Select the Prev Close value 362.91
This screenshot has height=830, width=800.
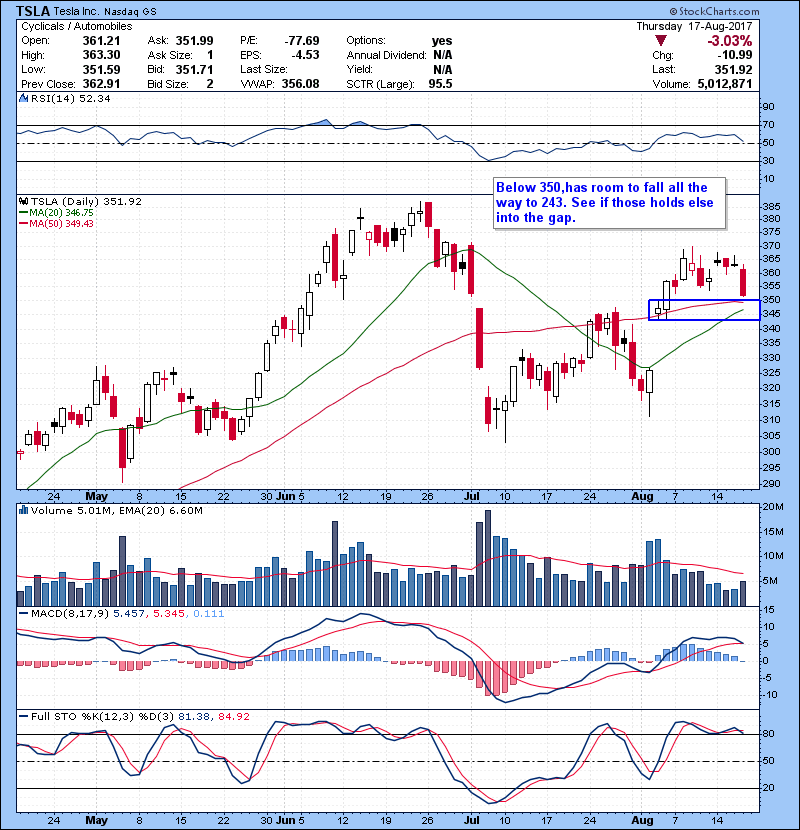[x=101, y=84]
